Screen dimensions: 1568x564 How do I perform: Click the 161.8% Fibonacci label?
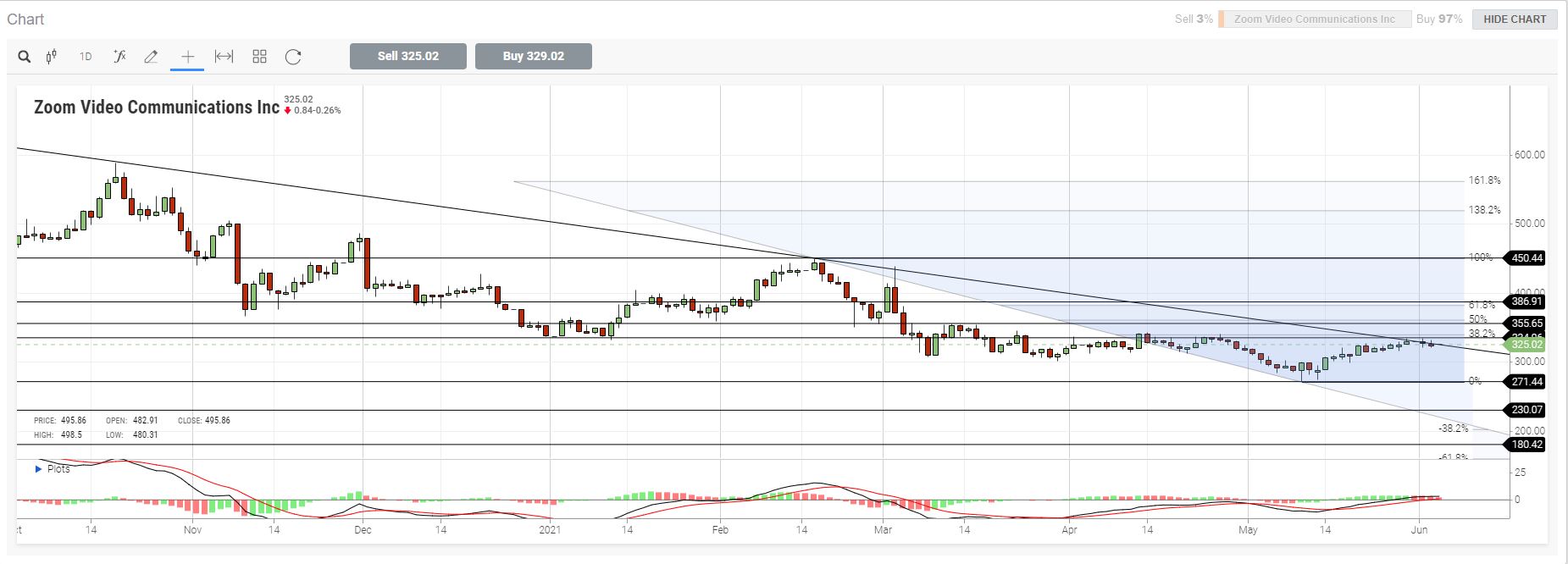pos(1484,180)
